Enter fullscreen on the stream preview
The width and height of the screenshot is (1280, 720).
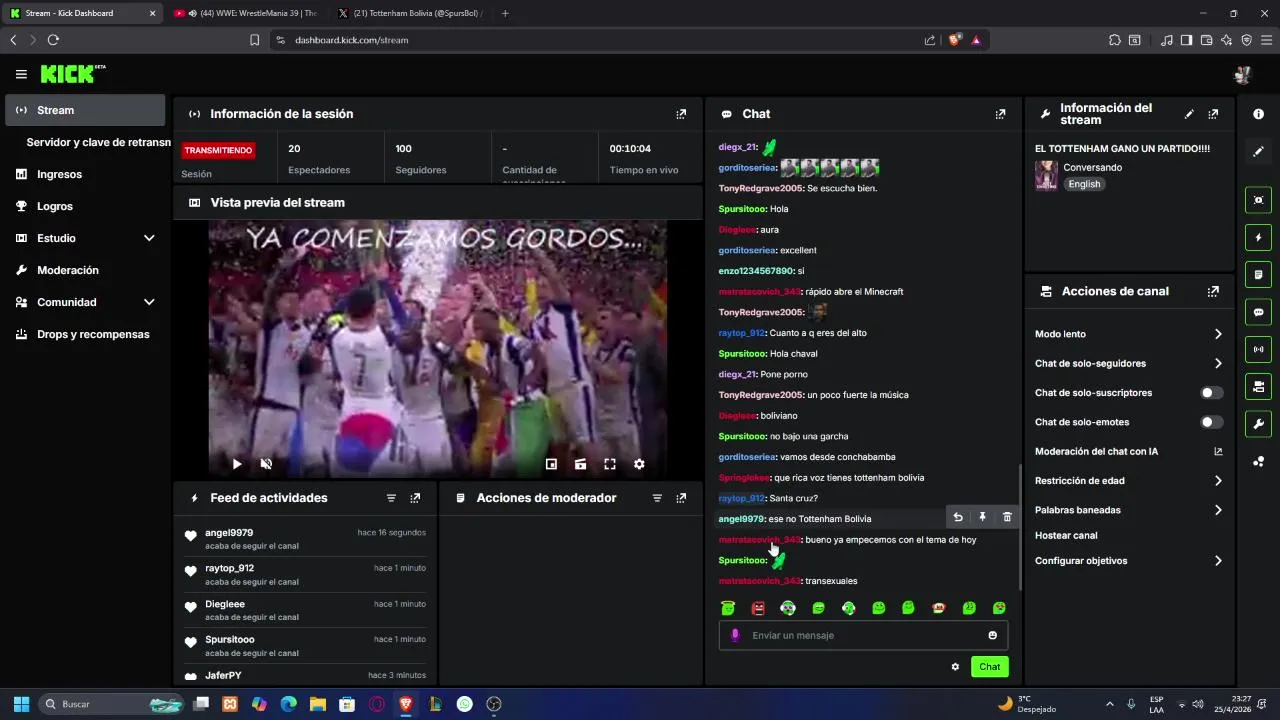point(610,464)
